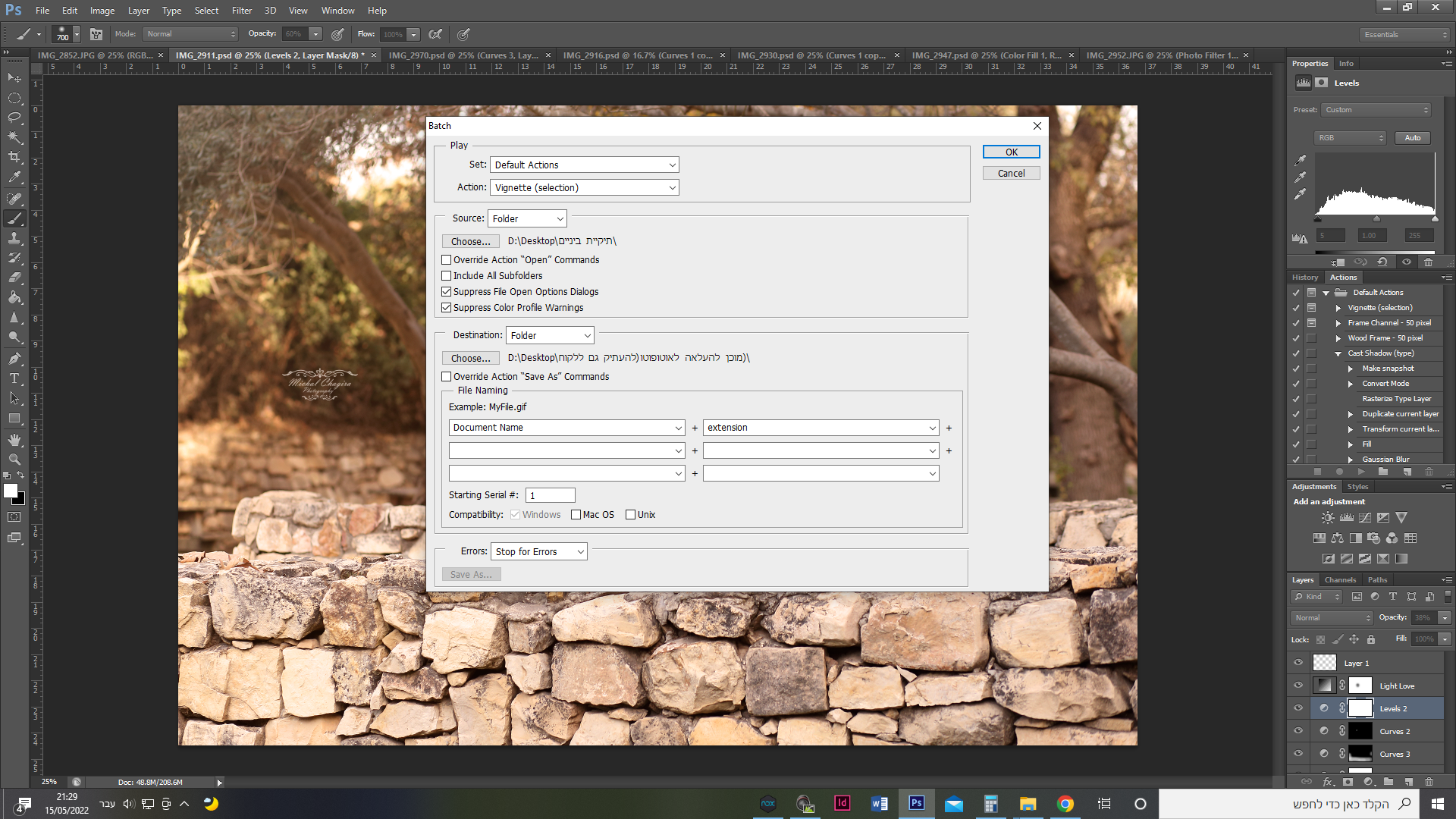The height and width of the screenshot is (819, 1456).
Task: Select the Crop tool
Action: click(14, 157)
